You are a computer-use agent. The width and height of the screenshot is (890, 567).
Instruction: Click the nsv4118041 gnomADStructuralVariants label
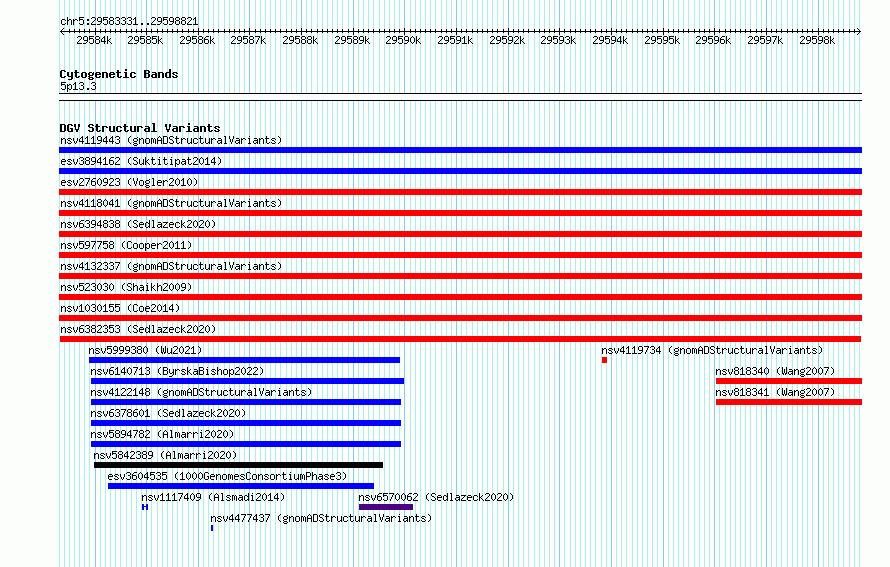171,203
